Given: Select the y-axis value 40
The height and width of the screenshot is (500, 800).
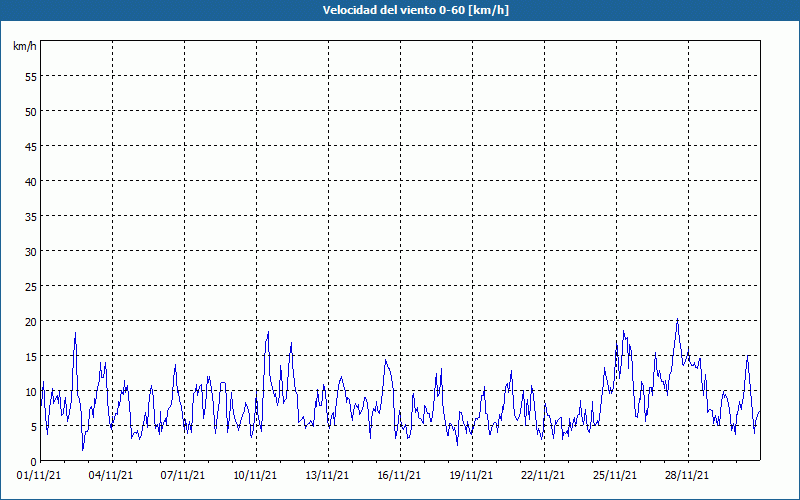Looking at the screenshot, I should click(31, 182).
